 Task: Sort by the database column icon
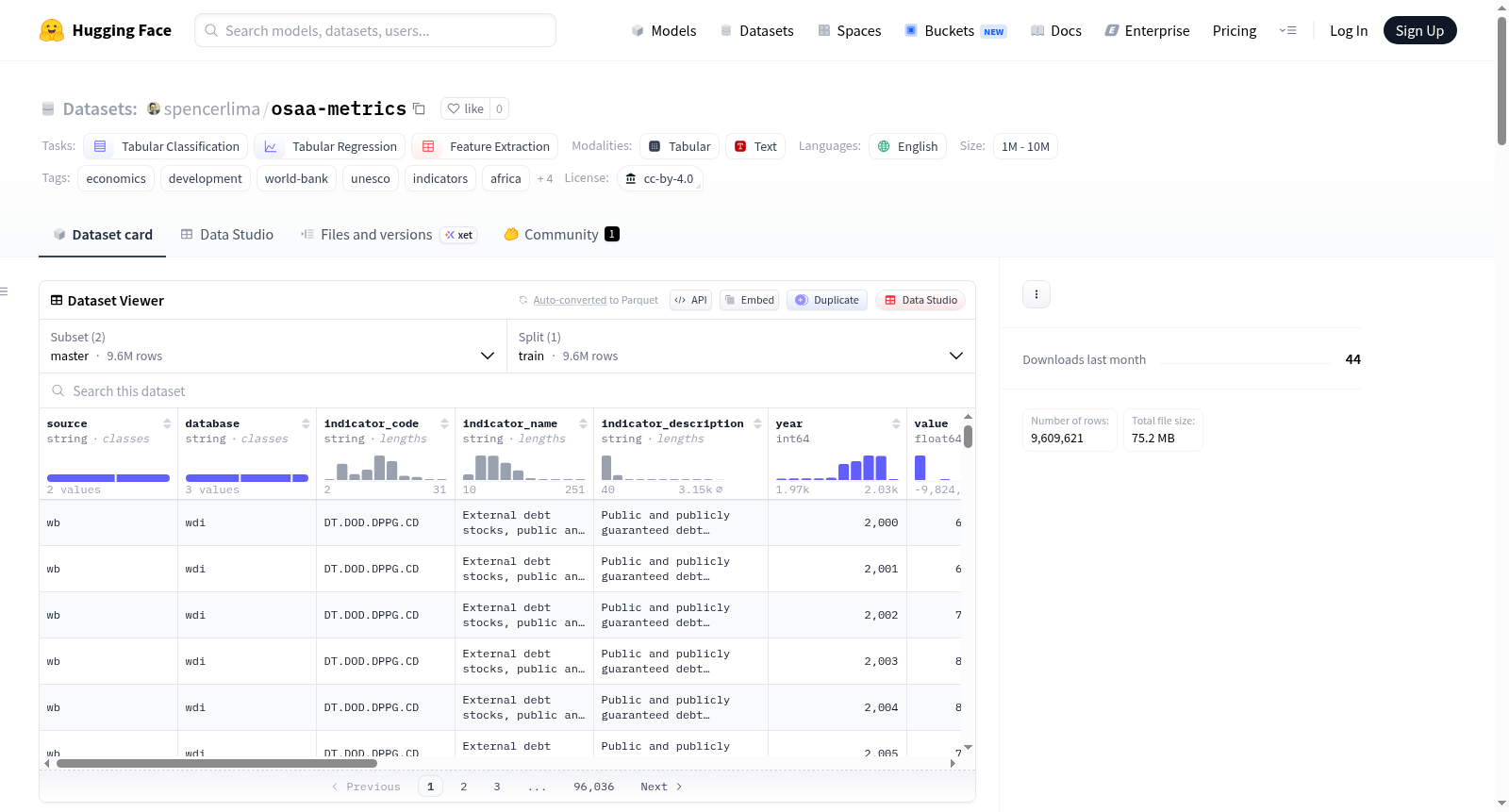306,423
